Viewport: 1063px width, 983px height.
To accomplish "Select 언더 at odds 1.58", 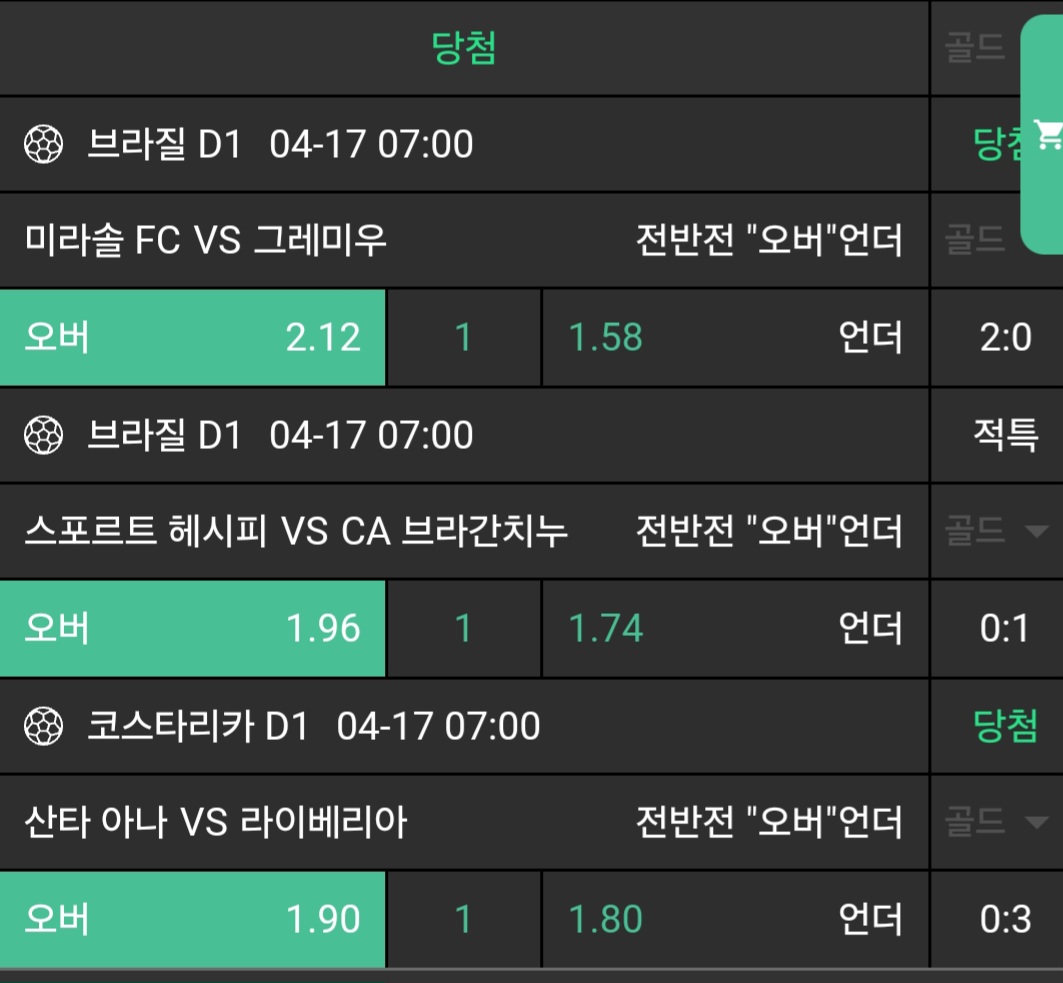I will pyautogui.click(x=735, y=338).
